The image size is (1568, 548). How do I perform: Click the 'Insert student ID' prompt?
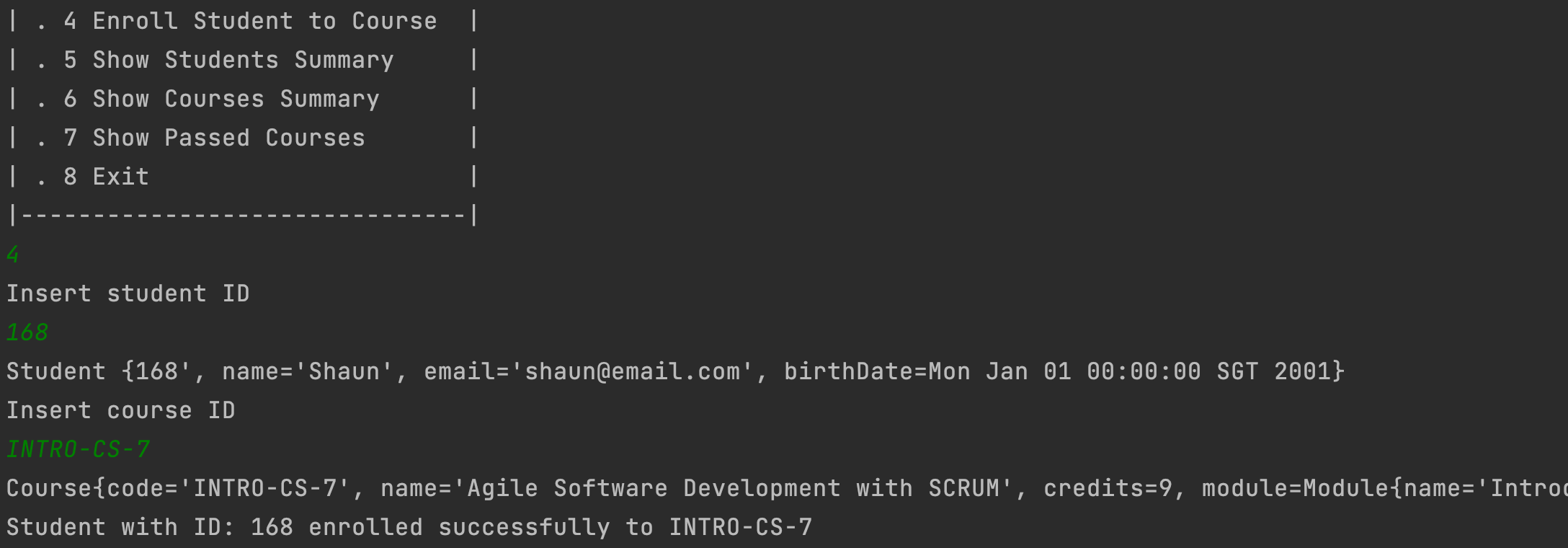pyautogui.click(x=128, y=293)
